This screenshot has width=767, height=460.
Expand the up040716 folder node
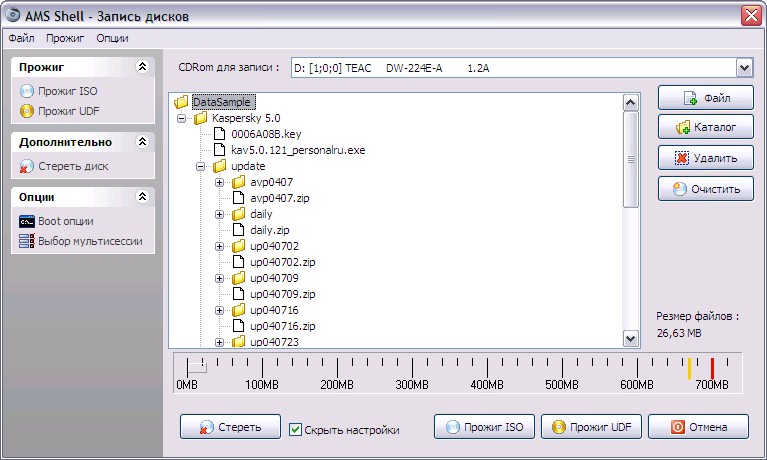(220, 310)
